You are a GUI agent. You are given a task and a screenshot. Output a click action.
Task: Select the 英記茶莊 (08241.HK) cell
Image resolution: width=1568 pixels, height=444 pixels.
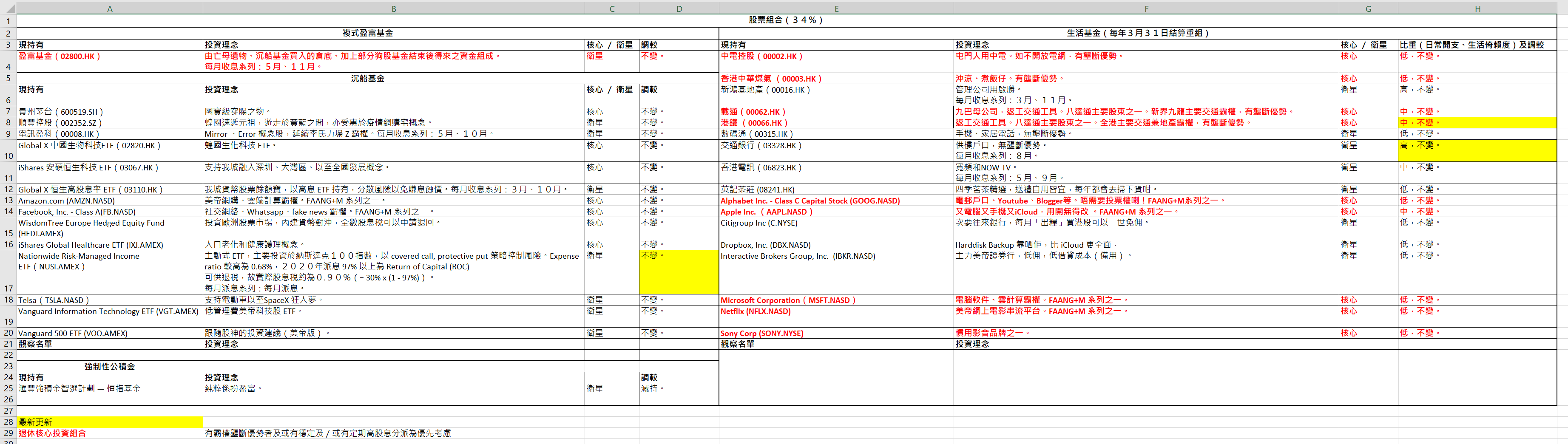click(x=836, y=189)
